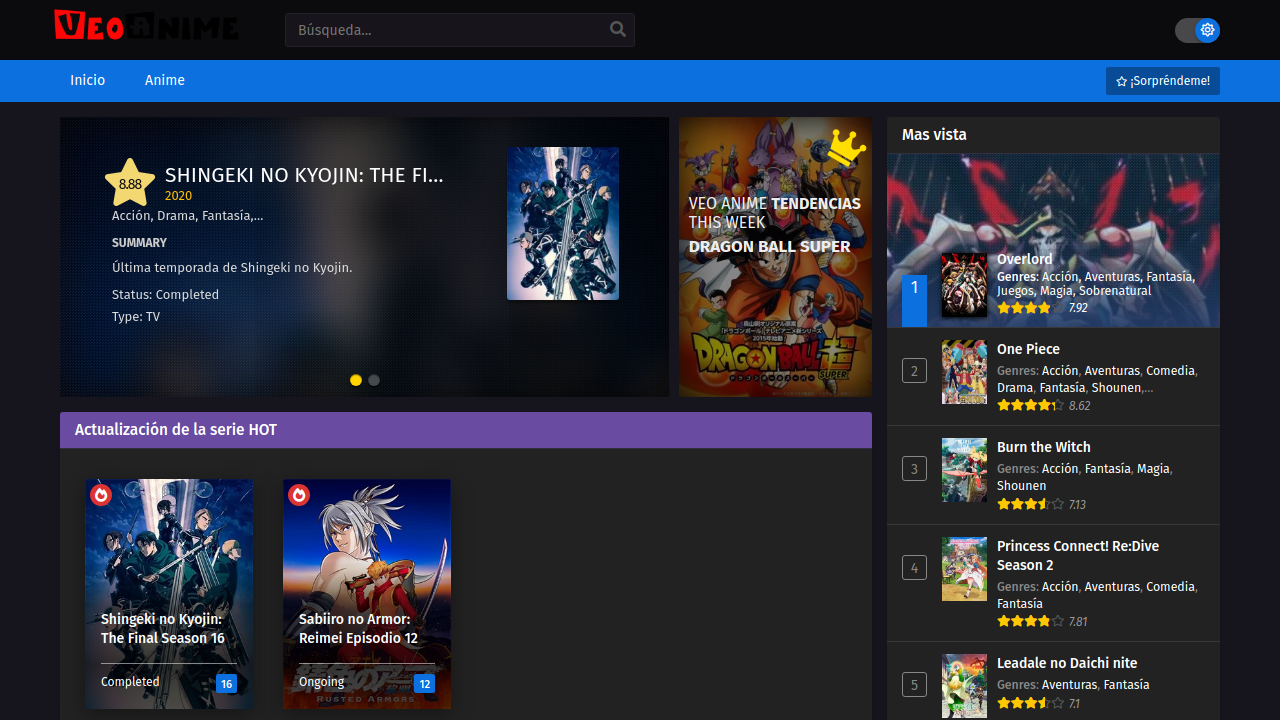The width and height of the screenshot is (1280, 720).
Task: Click the fire icon on Sabiiro card
Action: coord(299,495)
